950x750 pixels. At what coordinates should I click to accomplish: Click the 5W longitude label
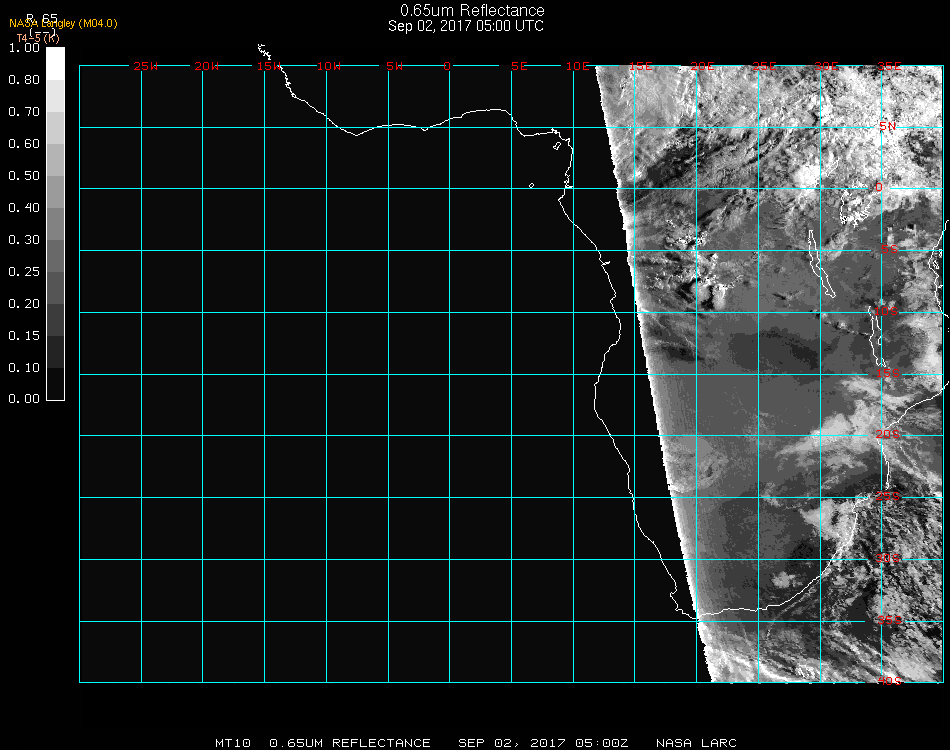point(394,66)
